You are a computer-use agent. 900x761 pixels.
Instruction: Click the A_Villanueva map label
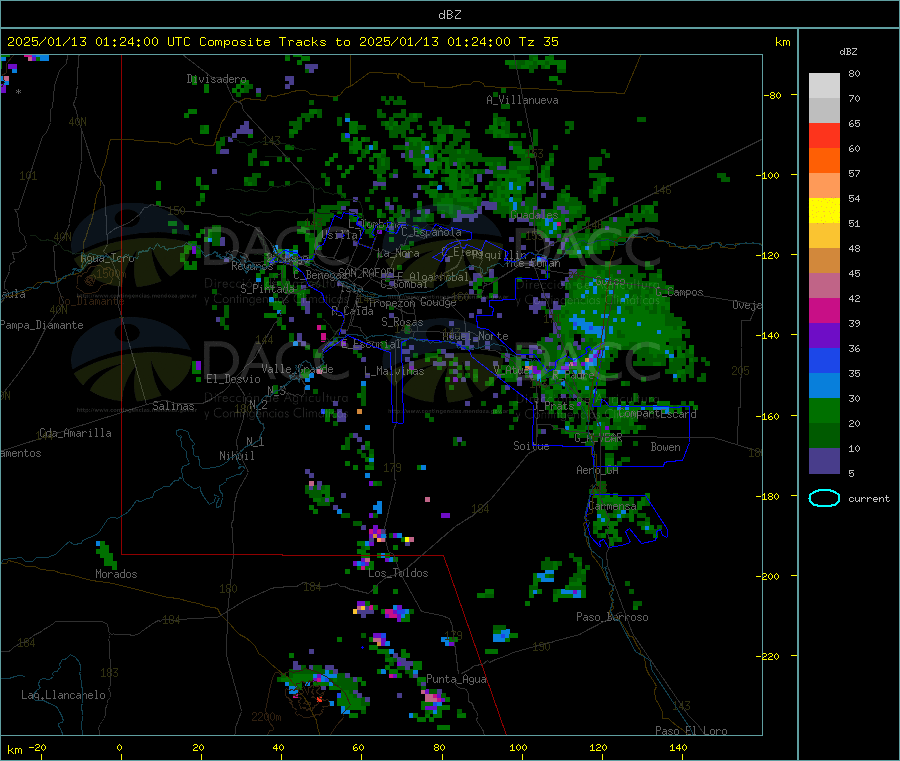(x=522, y=100)
